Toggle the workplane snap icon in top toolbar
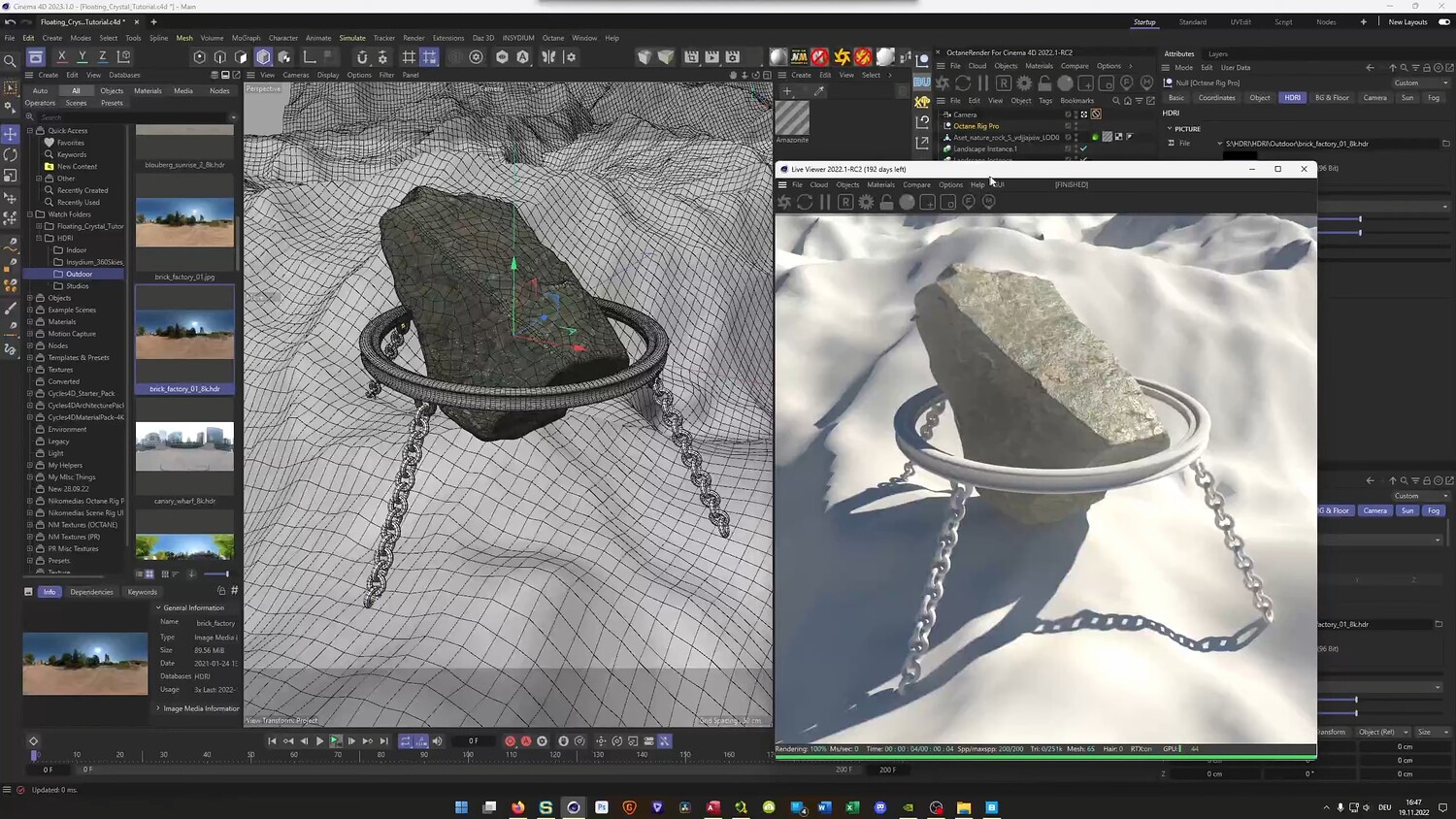1456x819 pixels. click(409, 57)
